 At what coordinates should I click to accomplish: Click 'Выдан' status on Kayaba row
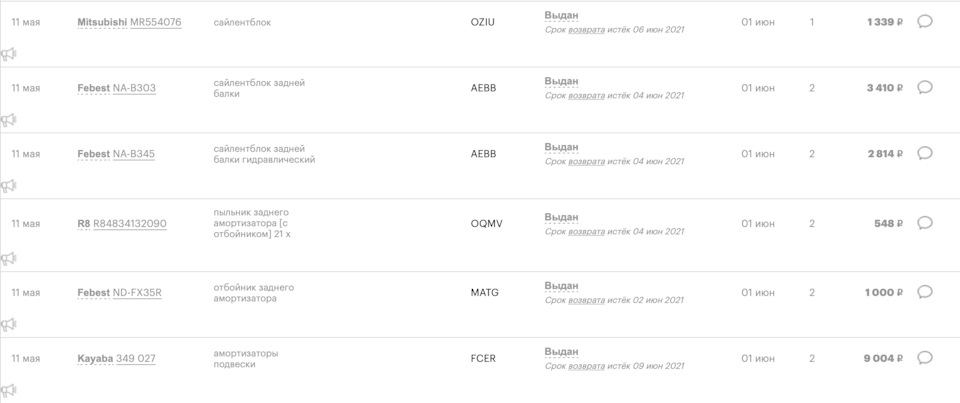(x=561, y=352)
